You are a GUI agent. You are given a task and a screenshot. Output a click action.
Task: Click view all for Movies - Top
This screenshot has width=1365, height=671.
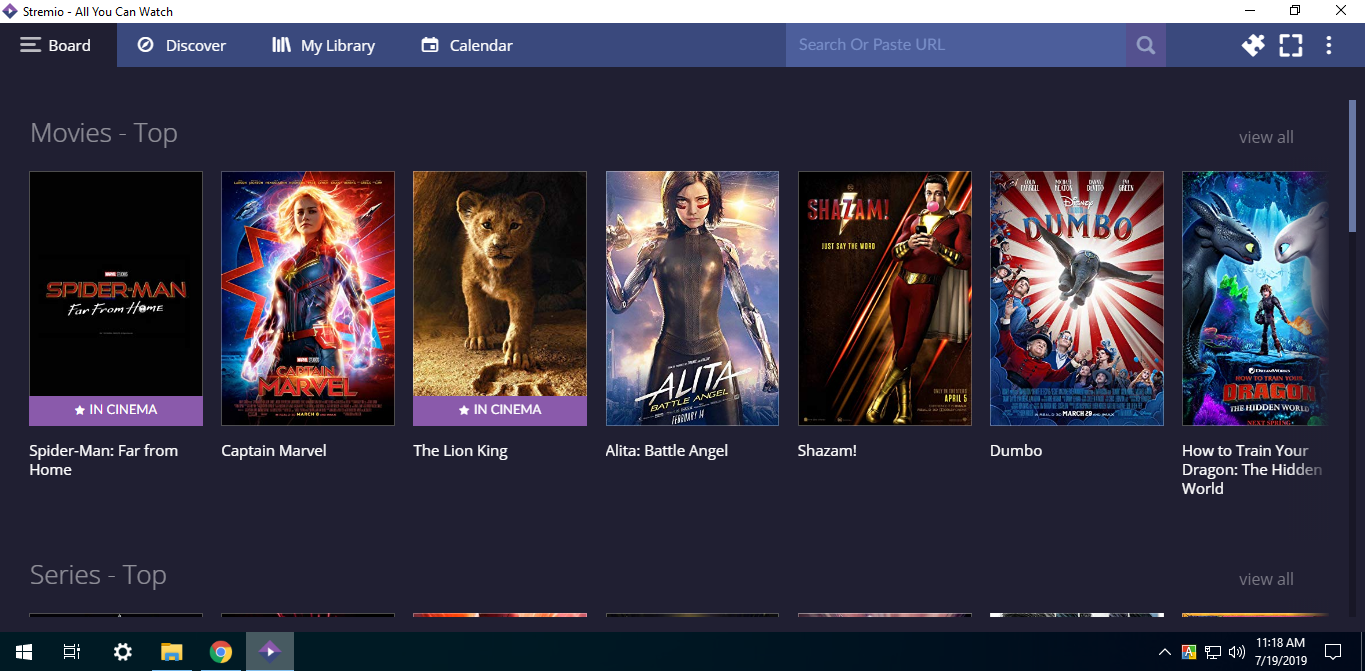tap(1266, 137)
